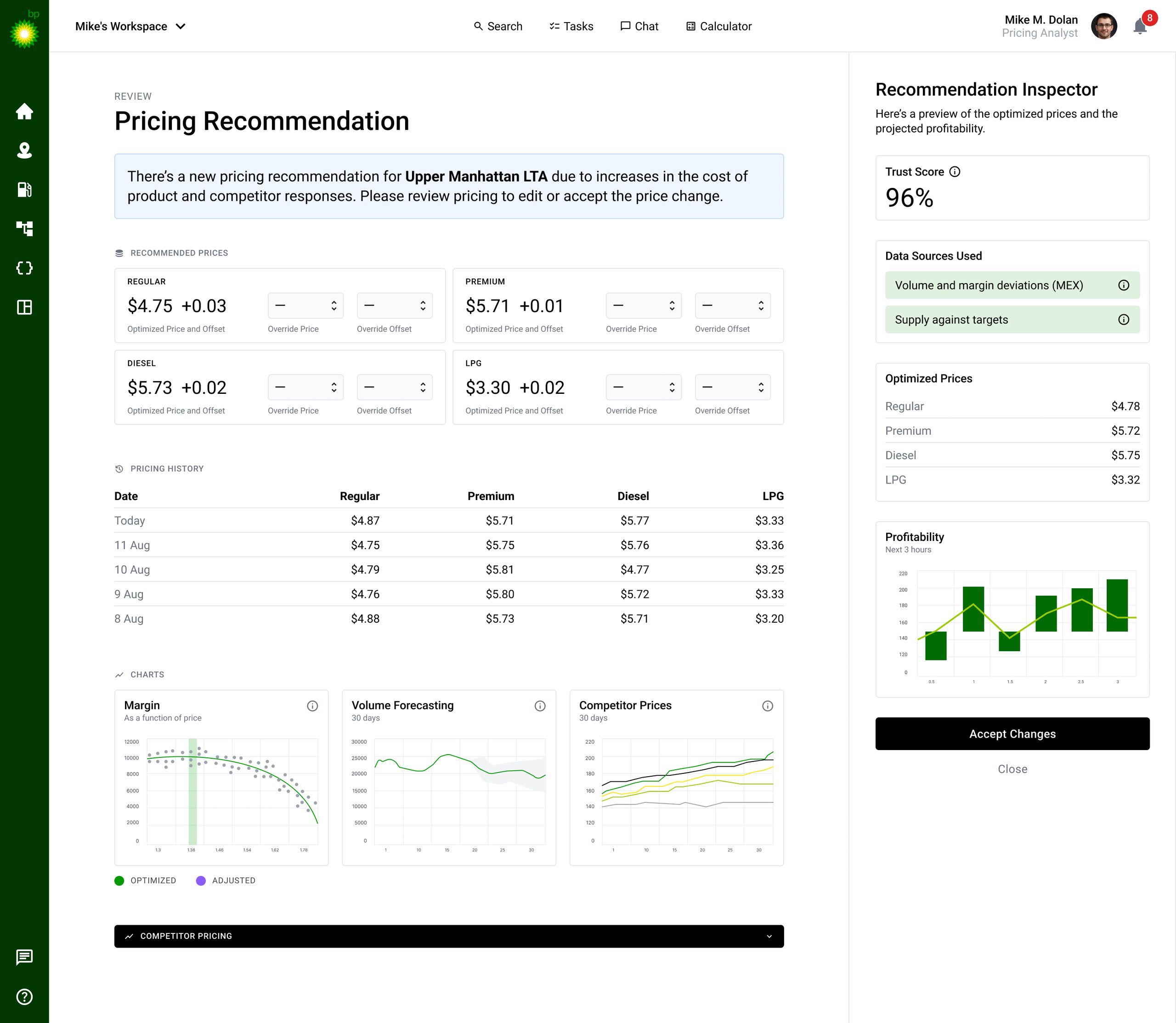Open Calculator in top navigation
This screenshot has height=1023, width=1176.
click(x=718, y=26)
